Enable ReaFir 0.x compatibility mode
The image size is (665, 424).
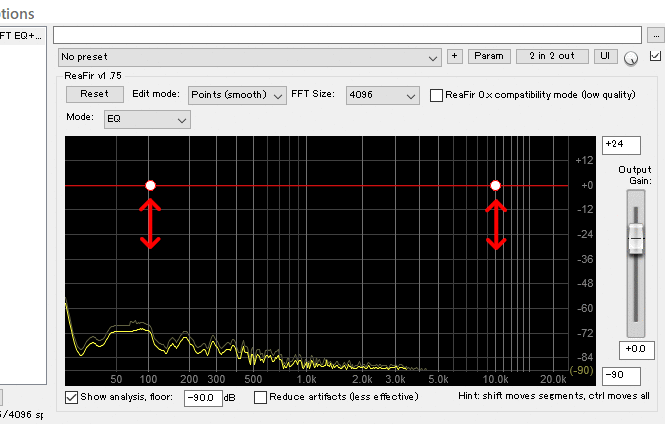coord(437,95)
